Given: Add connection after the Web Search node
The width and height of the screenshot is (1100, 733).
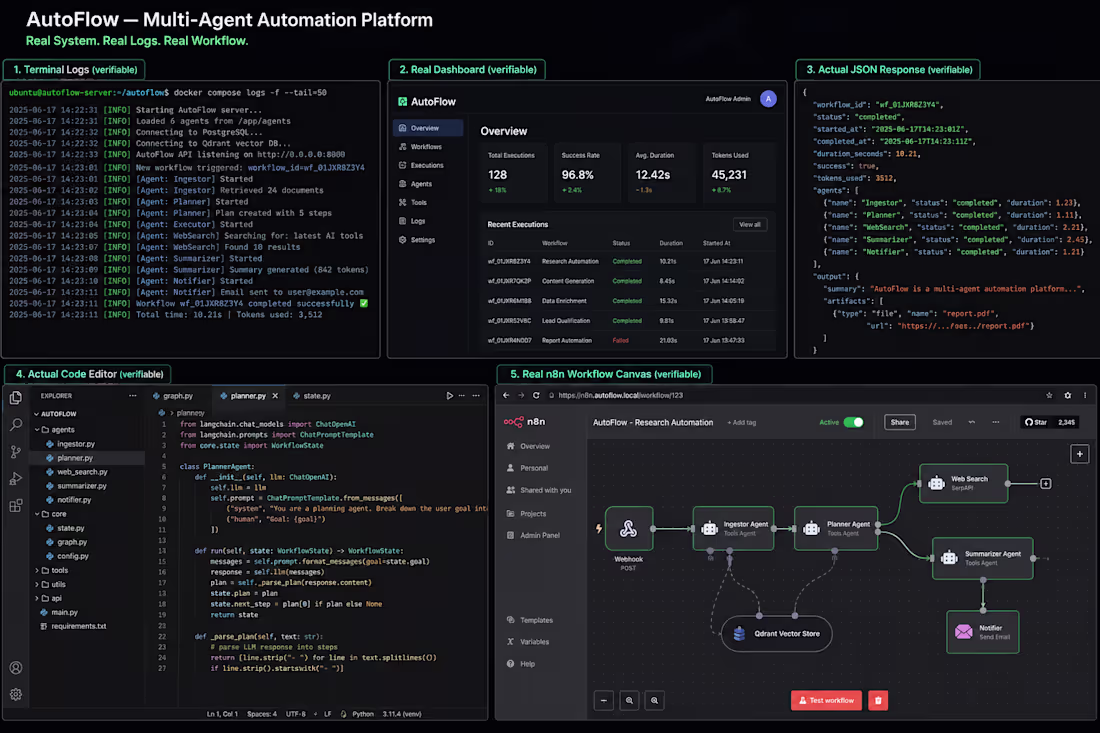Looking at the screenshot, I should (x=1045, y=483).
